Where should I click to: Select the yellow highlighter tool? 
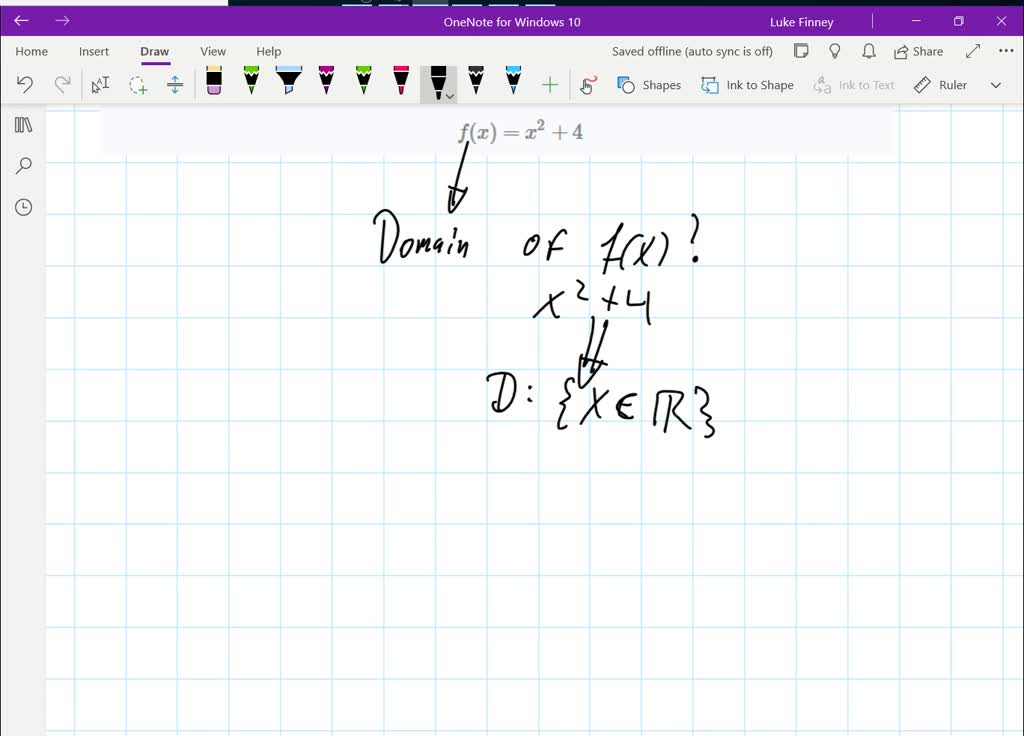[x=250, y=84]
